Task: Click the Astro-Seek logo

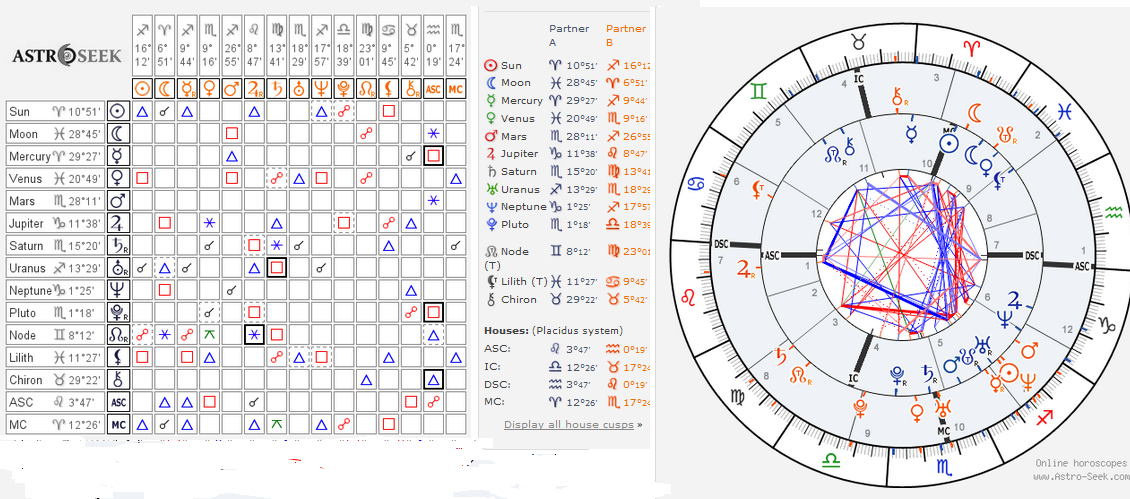Action: 65,55
